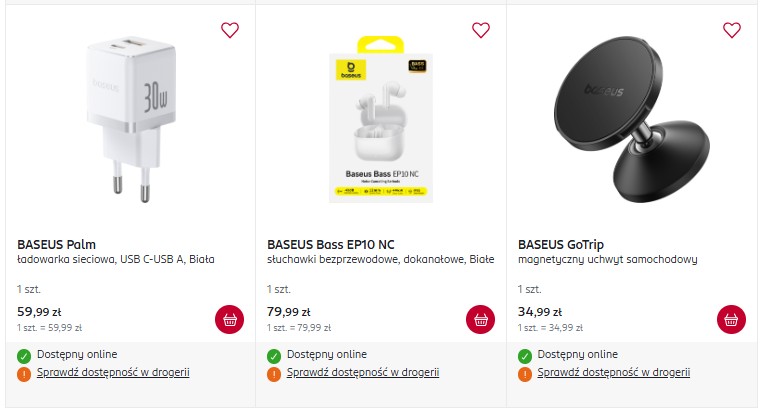Viewport: 763px width, 413px height.
Task: Add BASEUS Palm charger to basket
Action: point(230,320)
